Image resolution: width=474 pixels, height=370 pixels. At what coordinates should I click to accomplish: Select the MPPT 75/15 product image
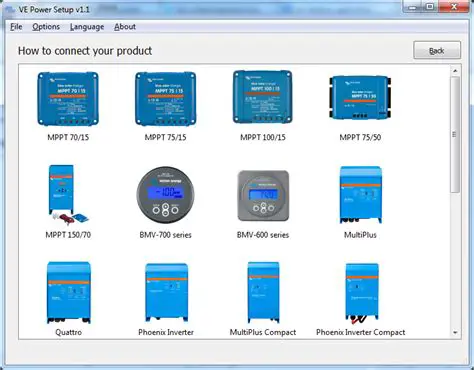tap(166, 99)
